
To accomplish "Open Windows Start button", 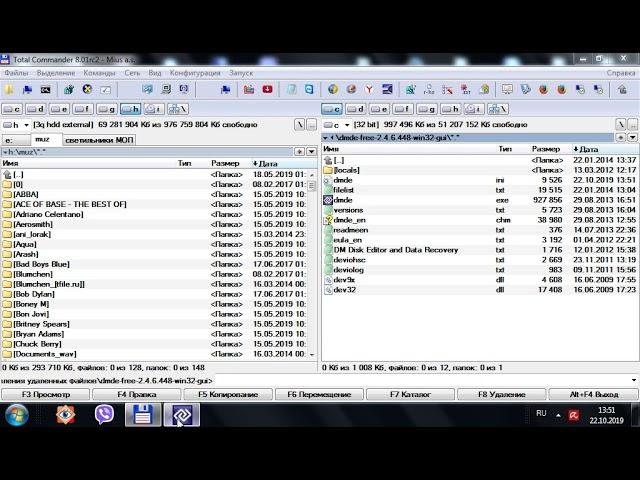I will pyautogui.click(x=17, y=415).
